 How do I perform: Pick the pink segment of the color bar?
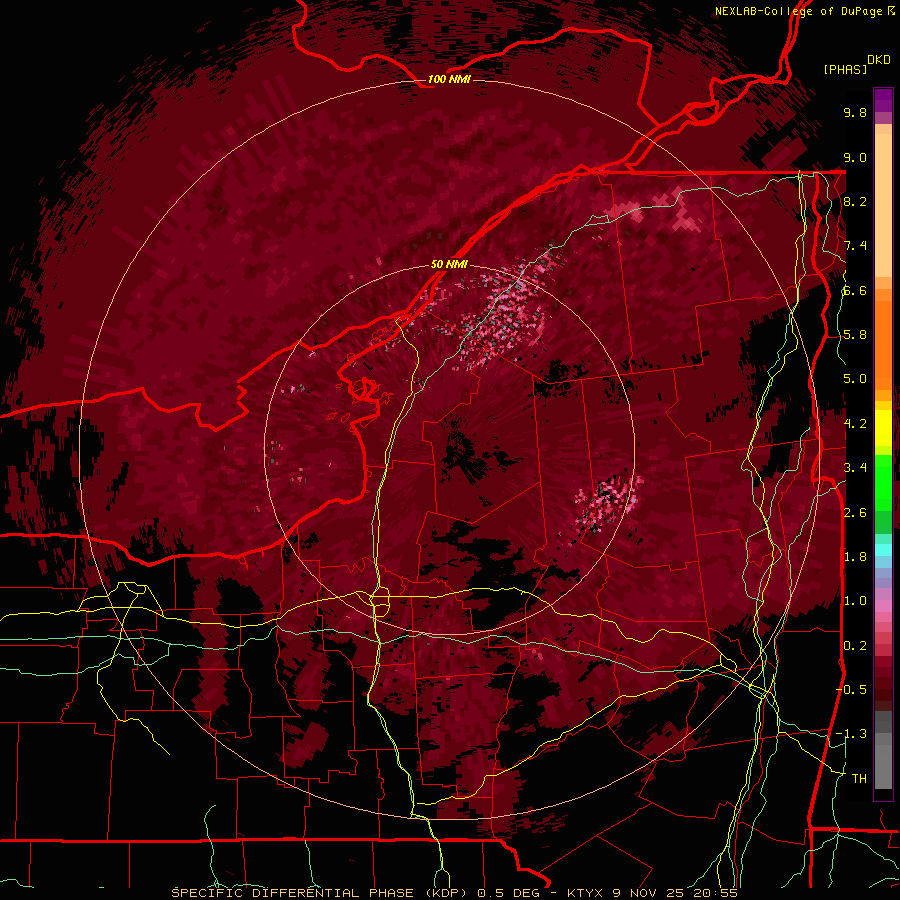pyautogui.click(x=883, y=606)
